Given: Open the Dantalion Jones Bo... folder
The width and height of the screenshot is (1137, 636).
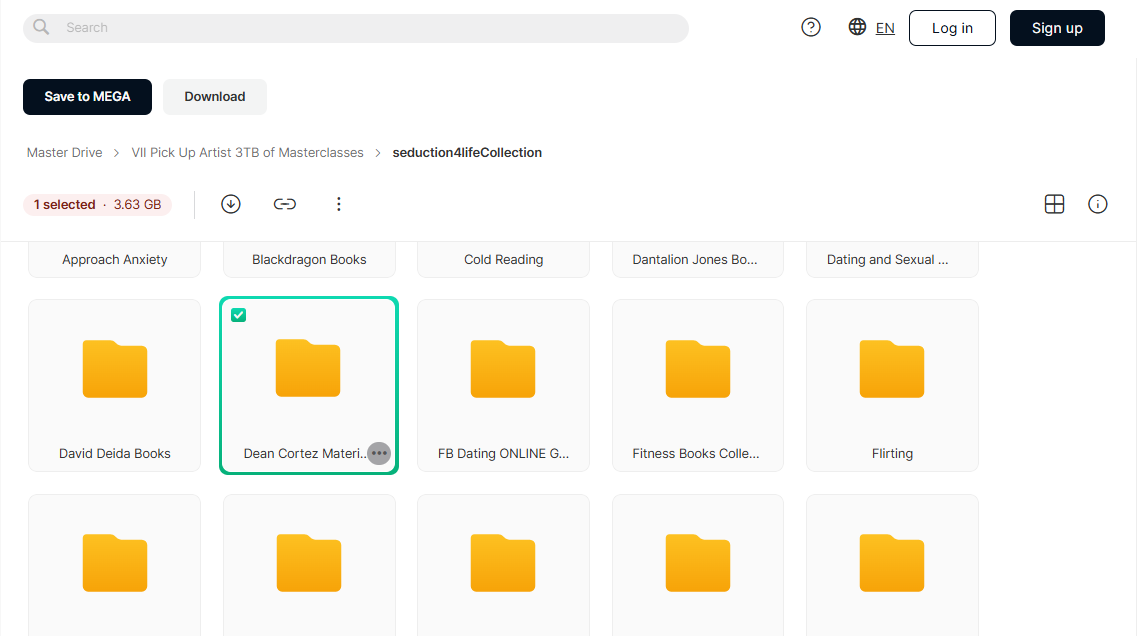Looking at the screenshot, I should pyautogui.click(x=698, y=260).
